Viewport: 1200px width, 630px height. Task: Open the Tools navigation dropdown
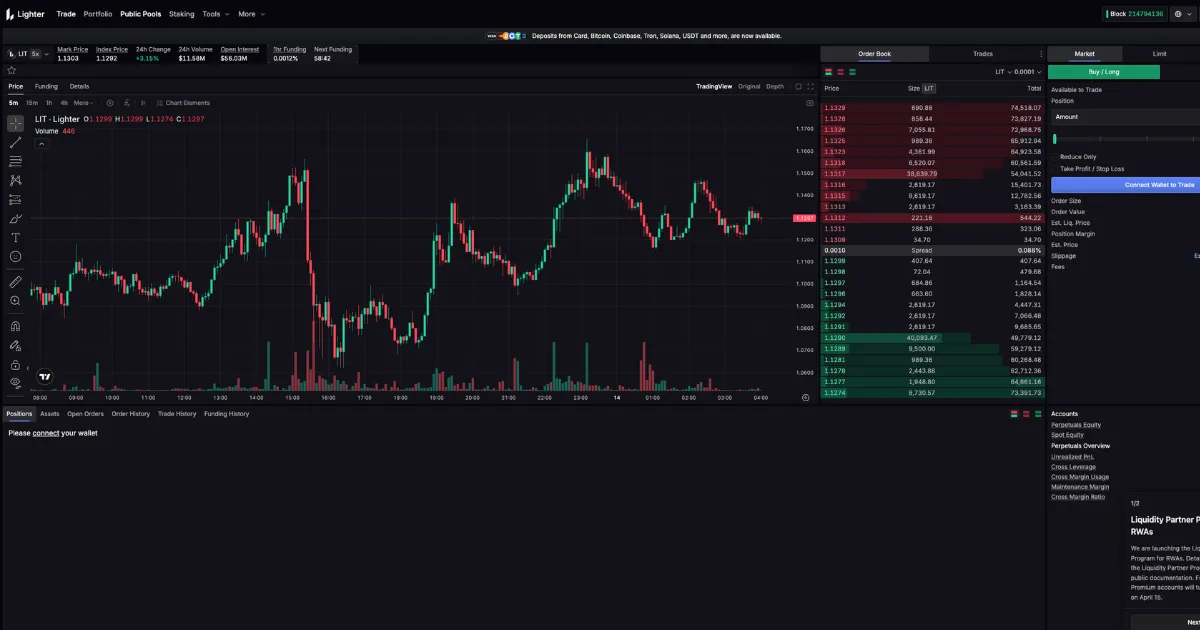(x=213, y=14)
